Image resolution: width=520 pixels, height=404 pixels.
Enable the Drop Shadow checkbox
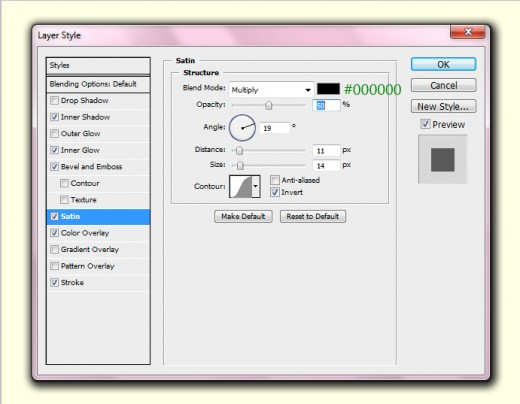[x=54, y=100]
